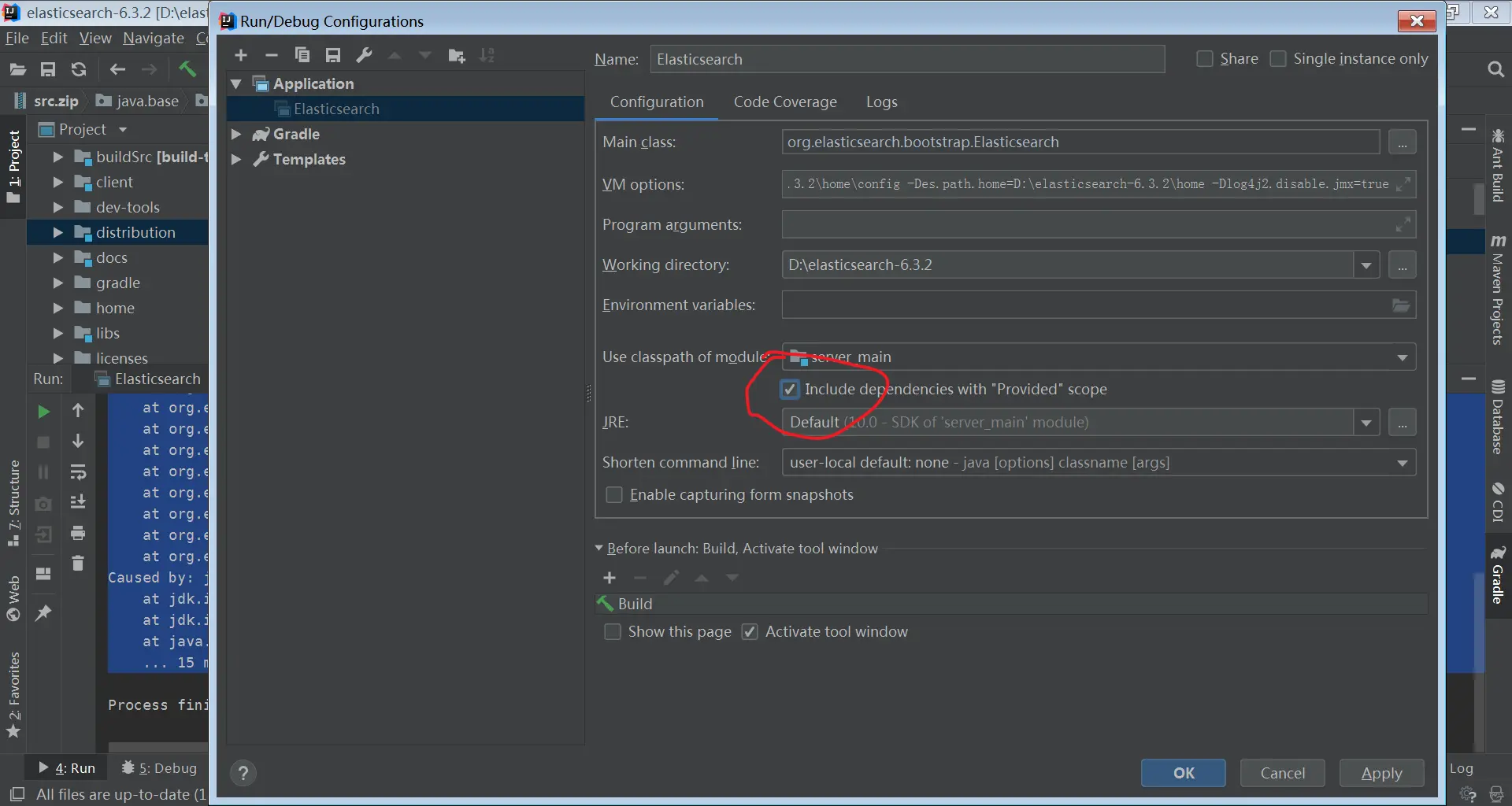Open the Gradle side tool window
Viewport: 1512px width, 806px height.
pos(1498,575)
